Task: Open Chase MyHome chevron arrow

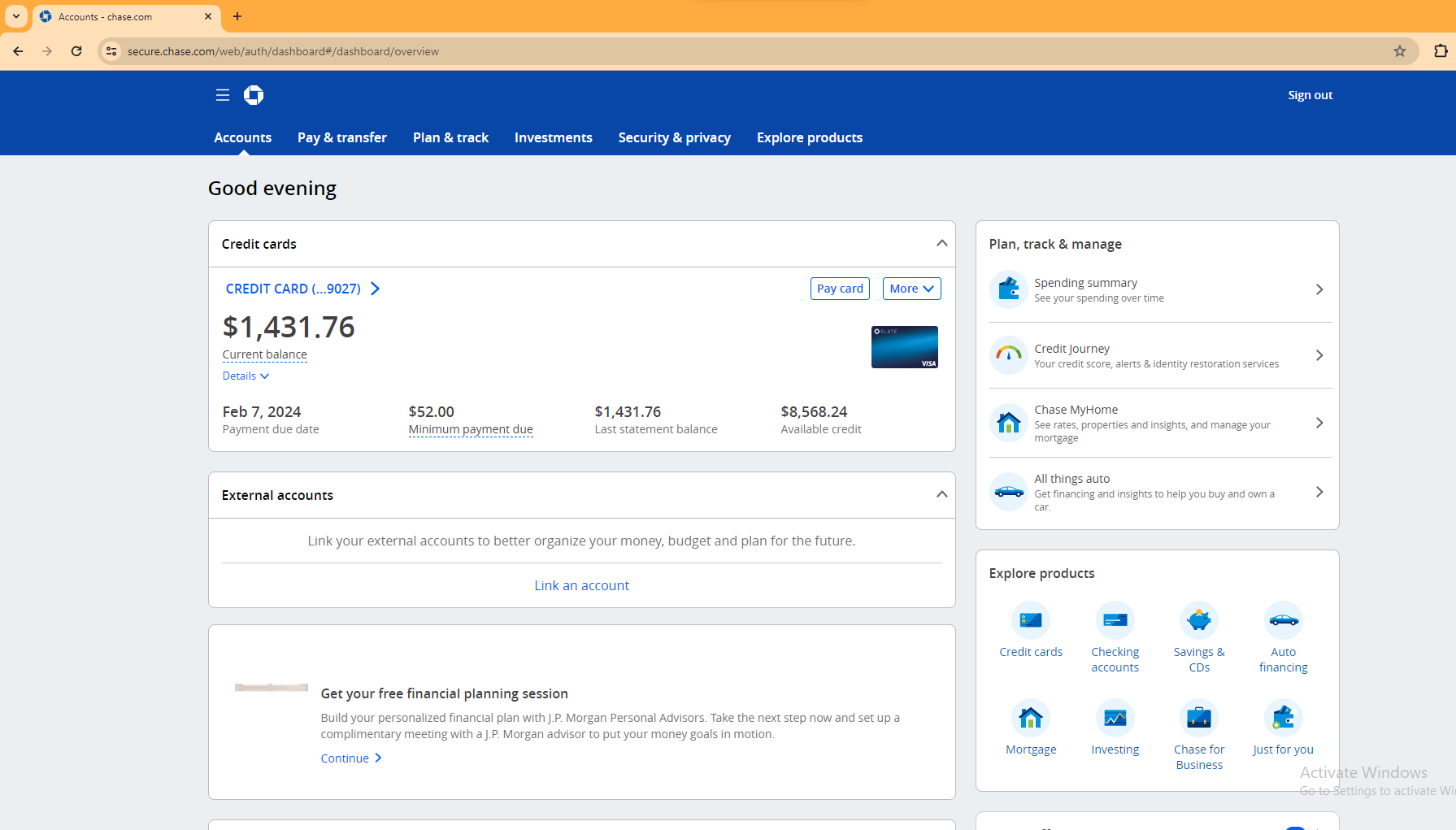Action: tap(1319, 423)
